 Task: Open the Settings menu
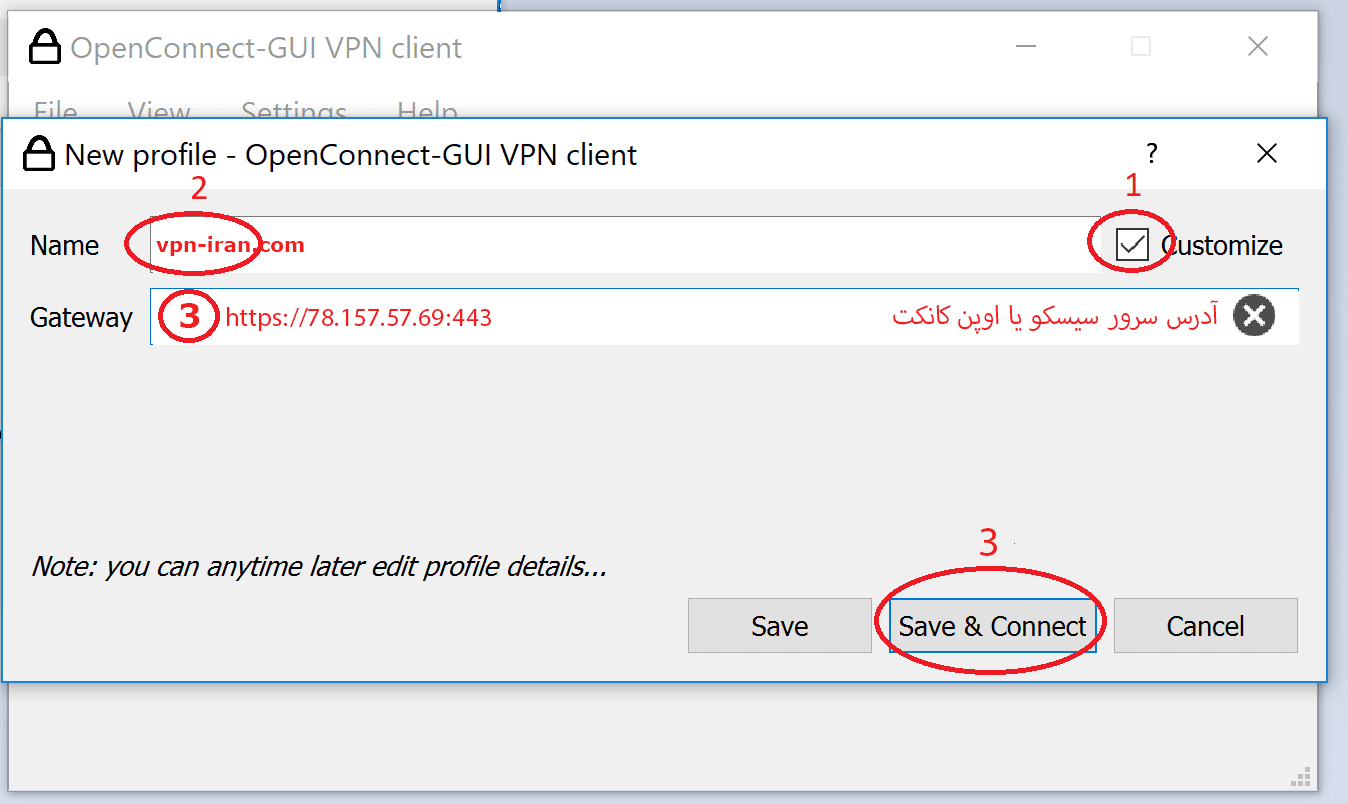tap(292, 110)
